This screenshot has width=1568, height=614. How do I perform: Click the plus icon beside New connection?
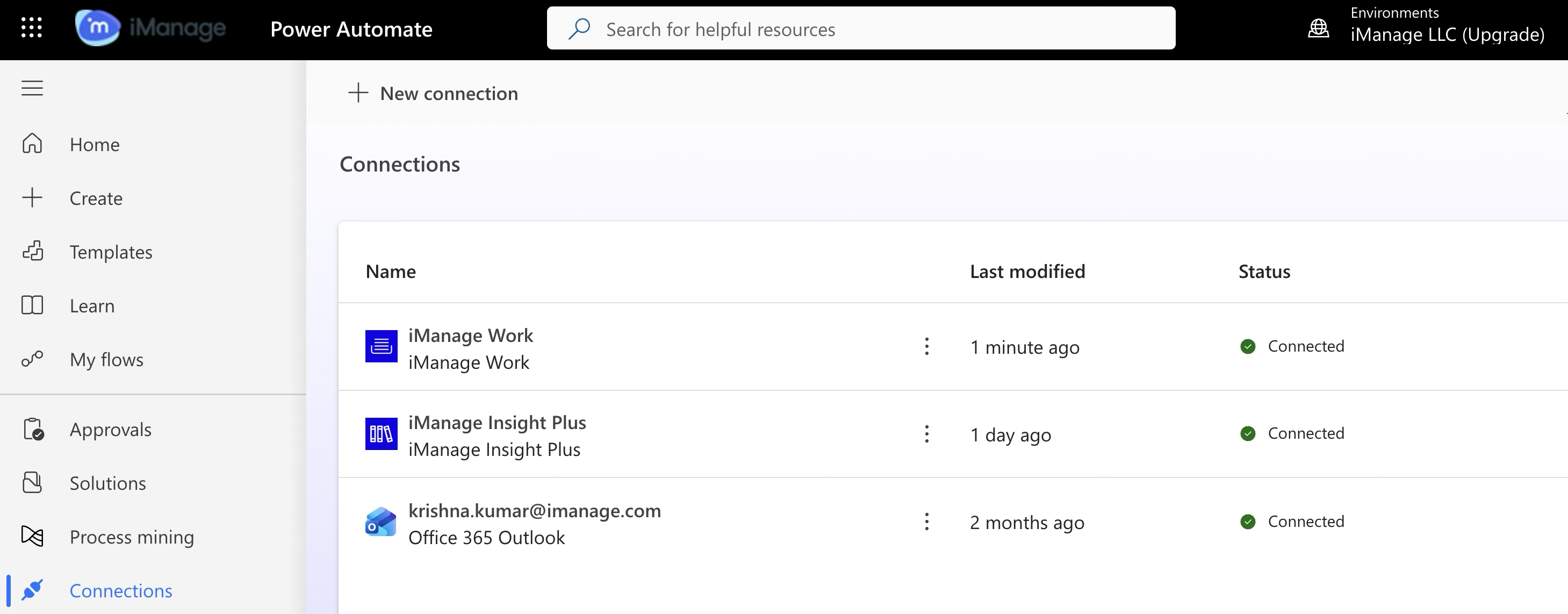[x=358, y=93]
